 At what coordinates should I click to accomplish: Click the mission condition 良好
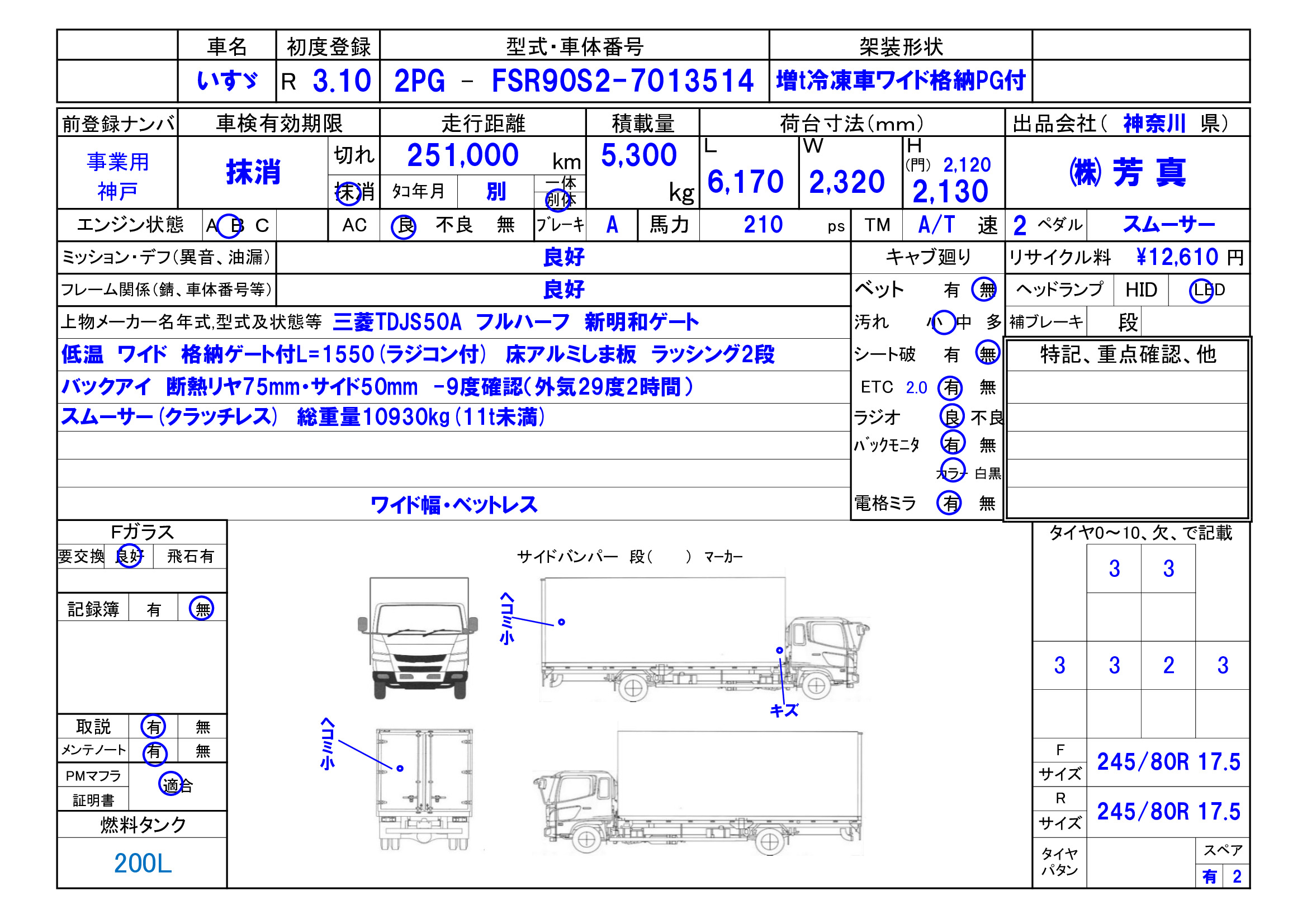pyautogui.click(x=563, y=257)
